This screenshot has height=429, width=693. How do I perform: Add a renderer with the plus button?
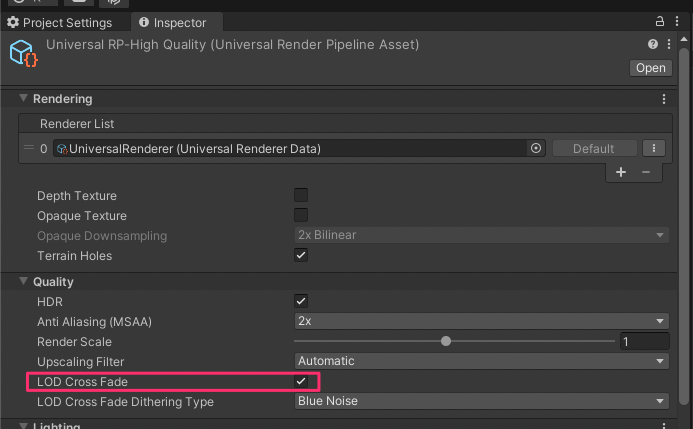click(621, 172)
